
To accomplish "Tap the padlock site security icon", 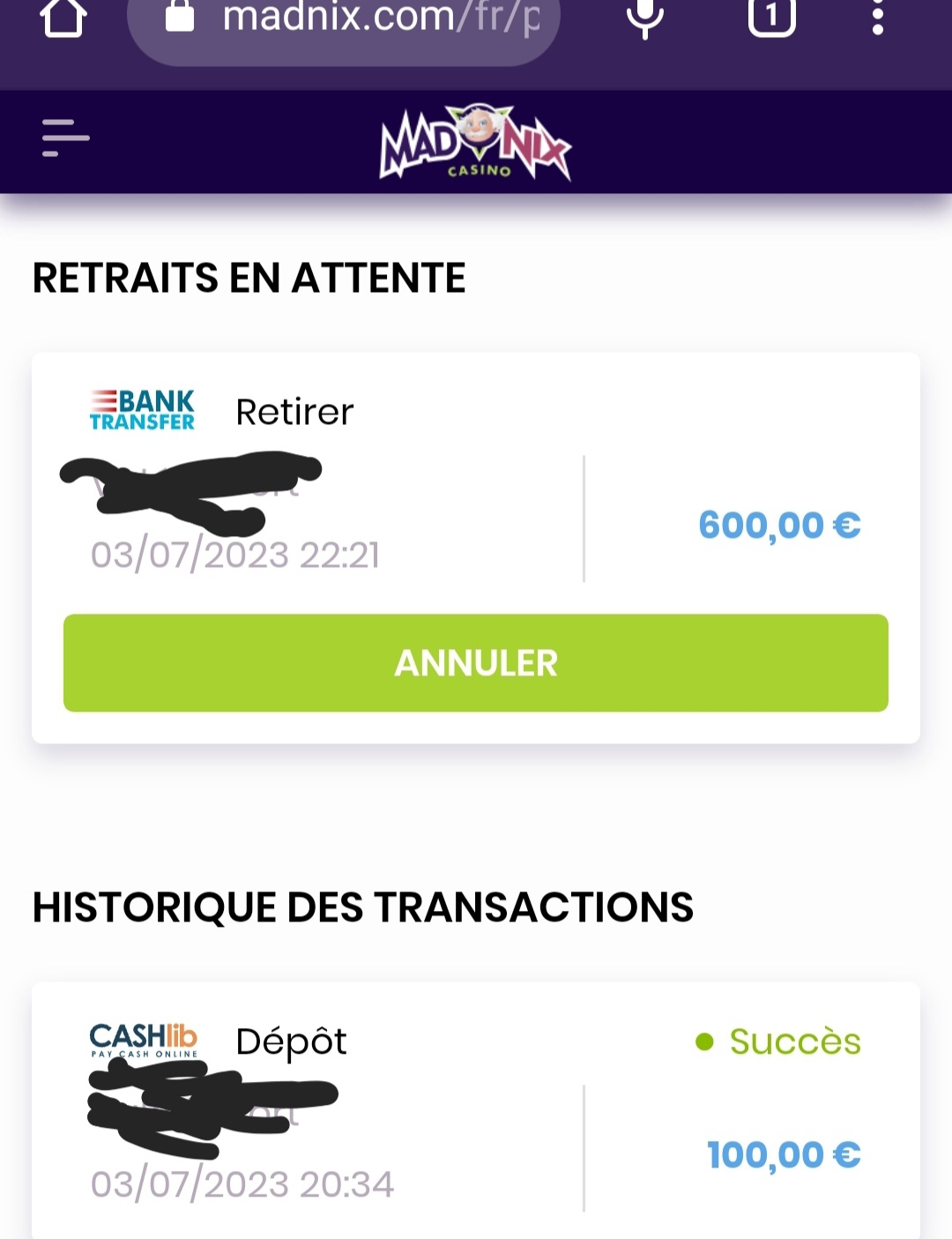I will (x=180, y=15).
